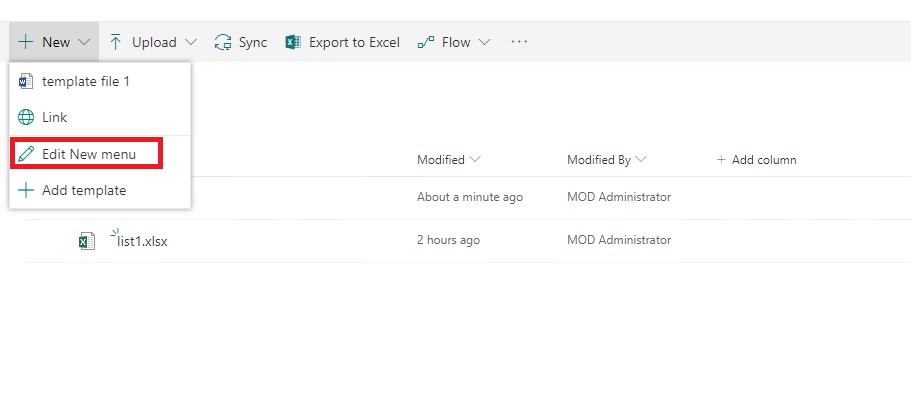Click the Modified By column header

point(599,160)
